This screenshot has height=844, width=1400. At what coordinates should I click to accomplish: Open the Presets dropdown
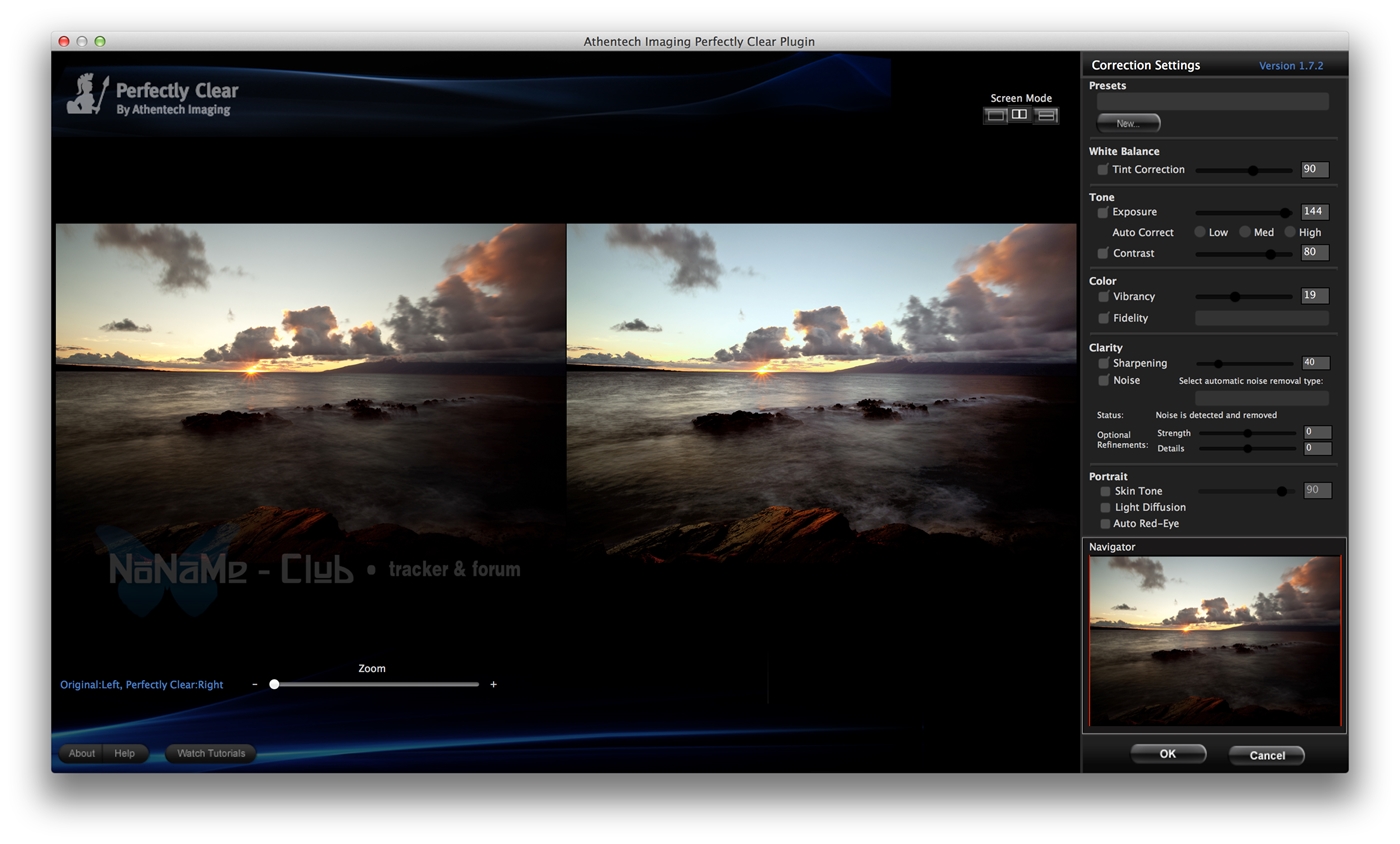pos(1212,101)
